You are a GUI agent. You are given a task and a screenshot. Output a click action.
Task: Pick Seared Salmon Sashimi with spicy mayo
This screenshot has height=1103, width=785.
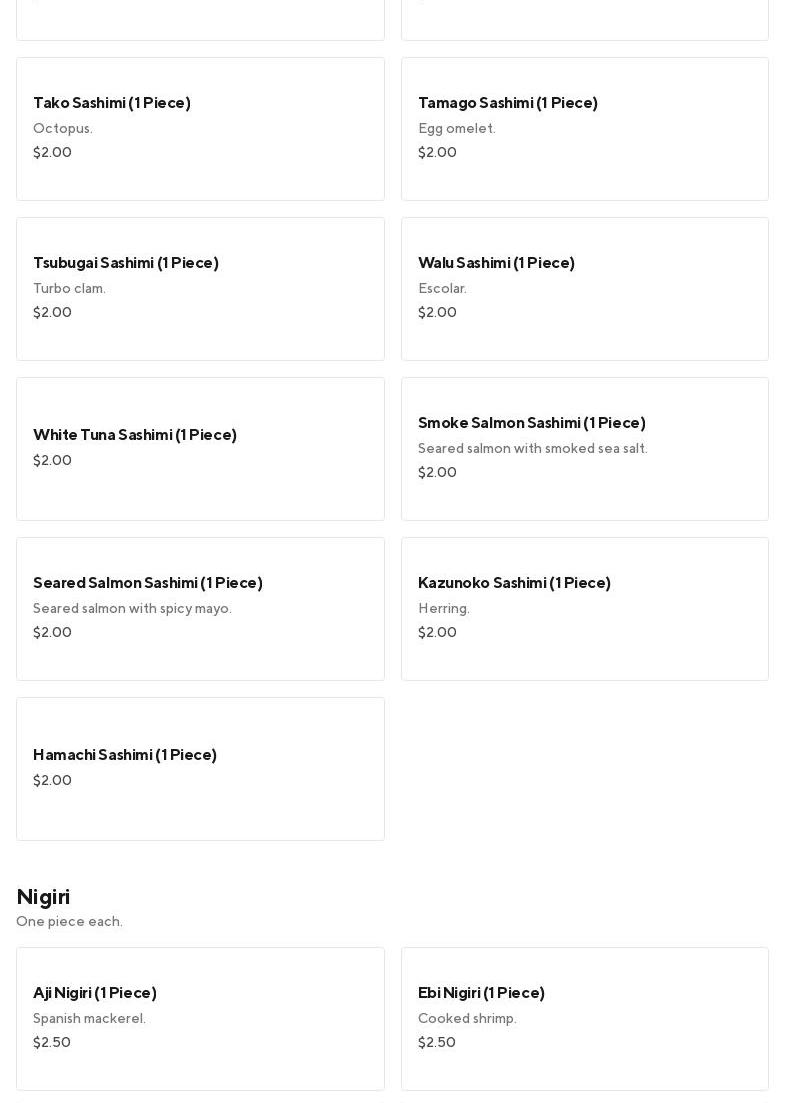[x=200, y=609]
